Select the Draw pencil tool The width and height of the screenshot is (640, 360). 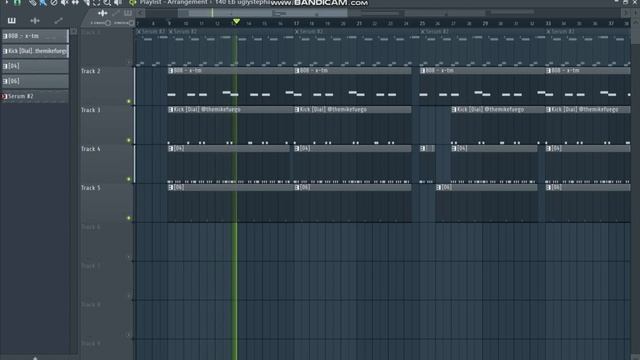point(33,2)
